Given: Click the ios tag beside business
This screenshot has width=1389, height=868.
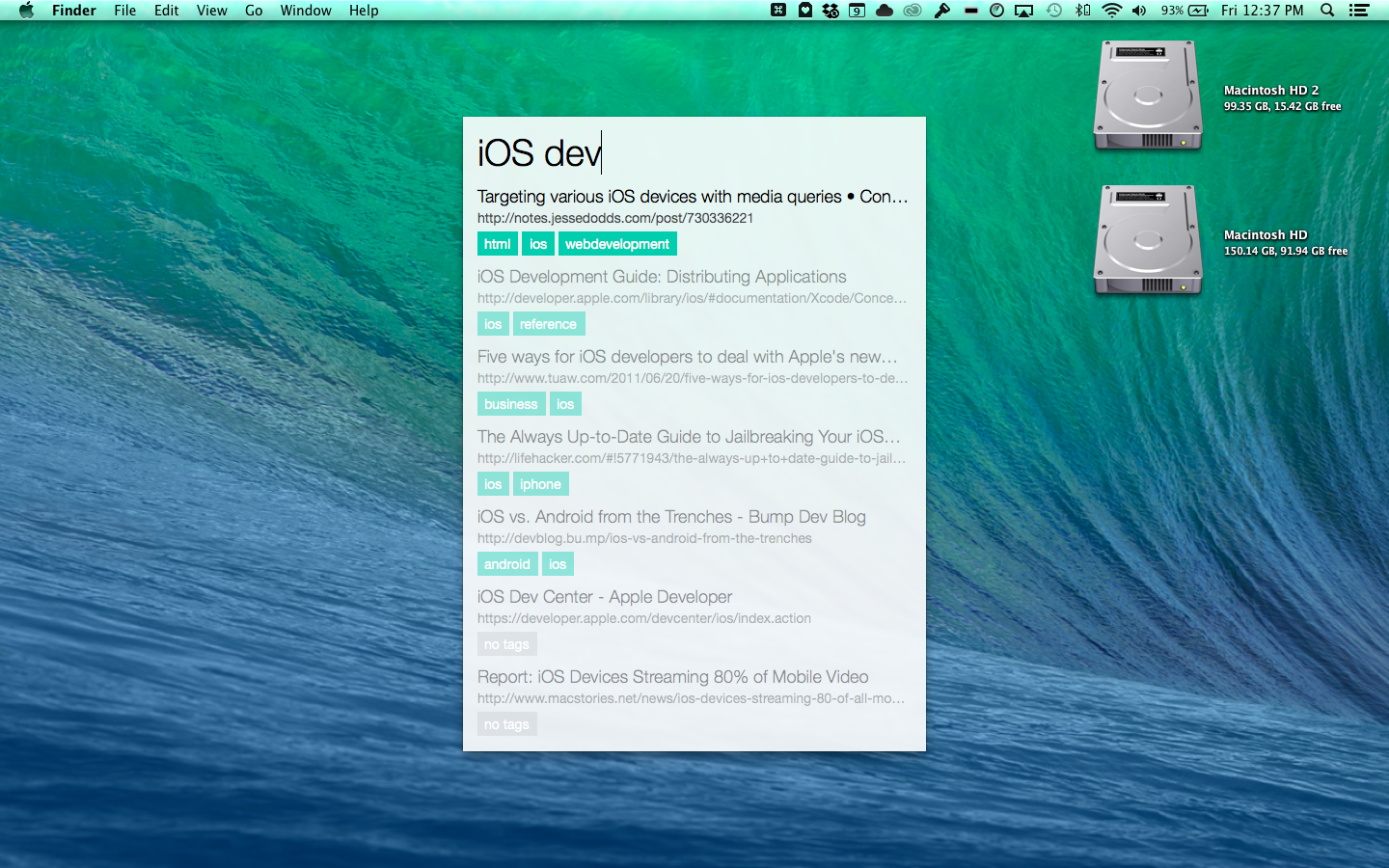Looking at the screenshot, I should tap(565, 404).
